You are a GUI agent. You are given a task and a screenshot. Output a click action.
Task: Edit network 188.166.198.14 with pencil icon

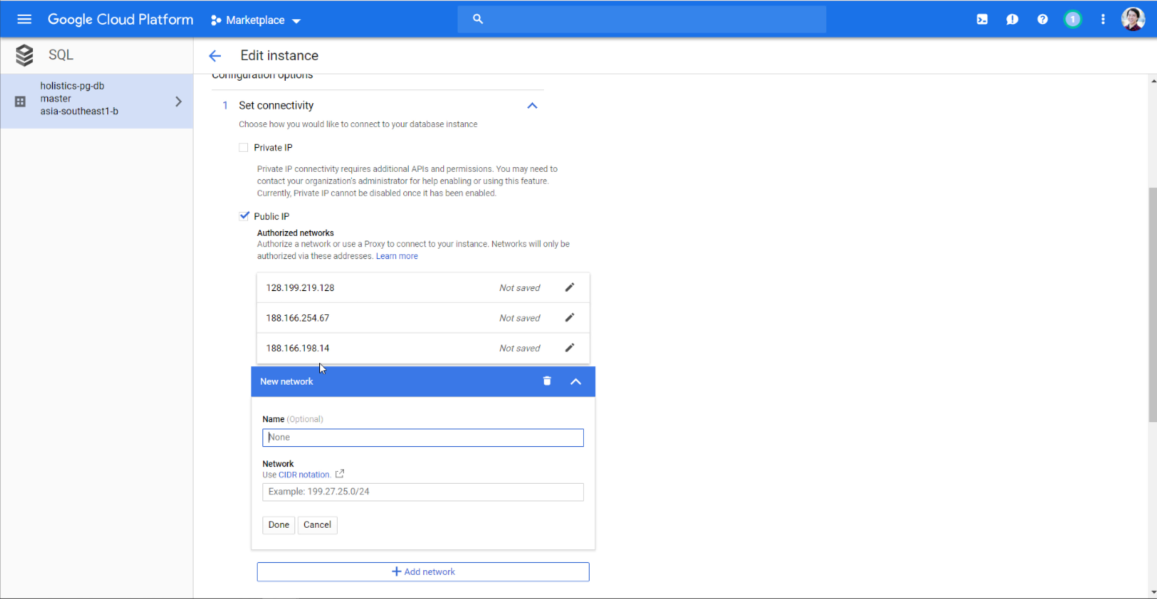570,348
